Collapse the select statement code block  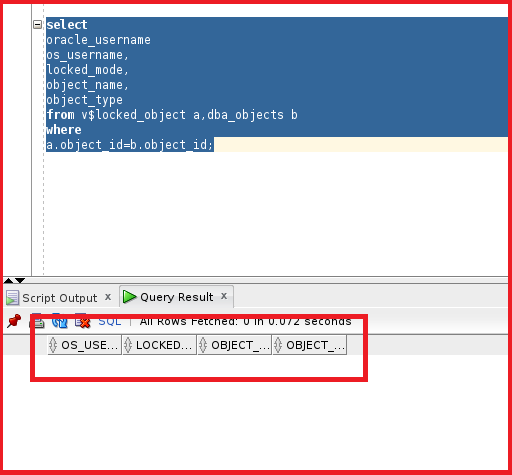(x=37, y=24)
